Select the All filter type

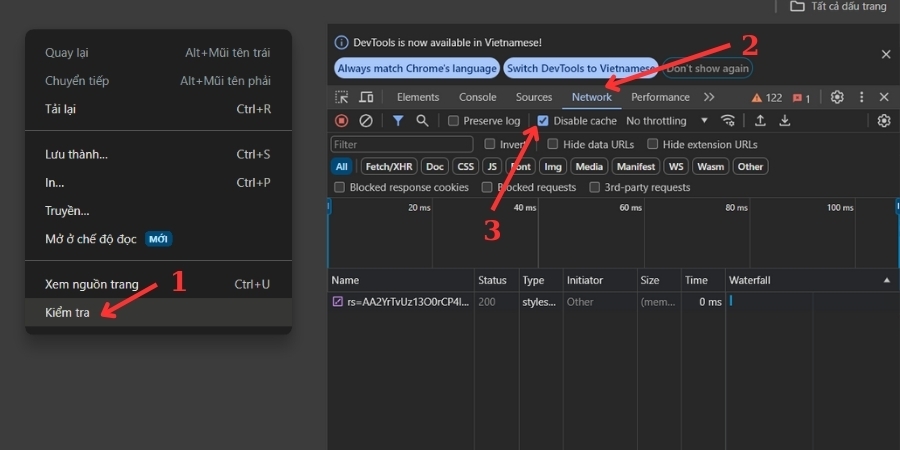pyautogui.click(x=342, y=166)
